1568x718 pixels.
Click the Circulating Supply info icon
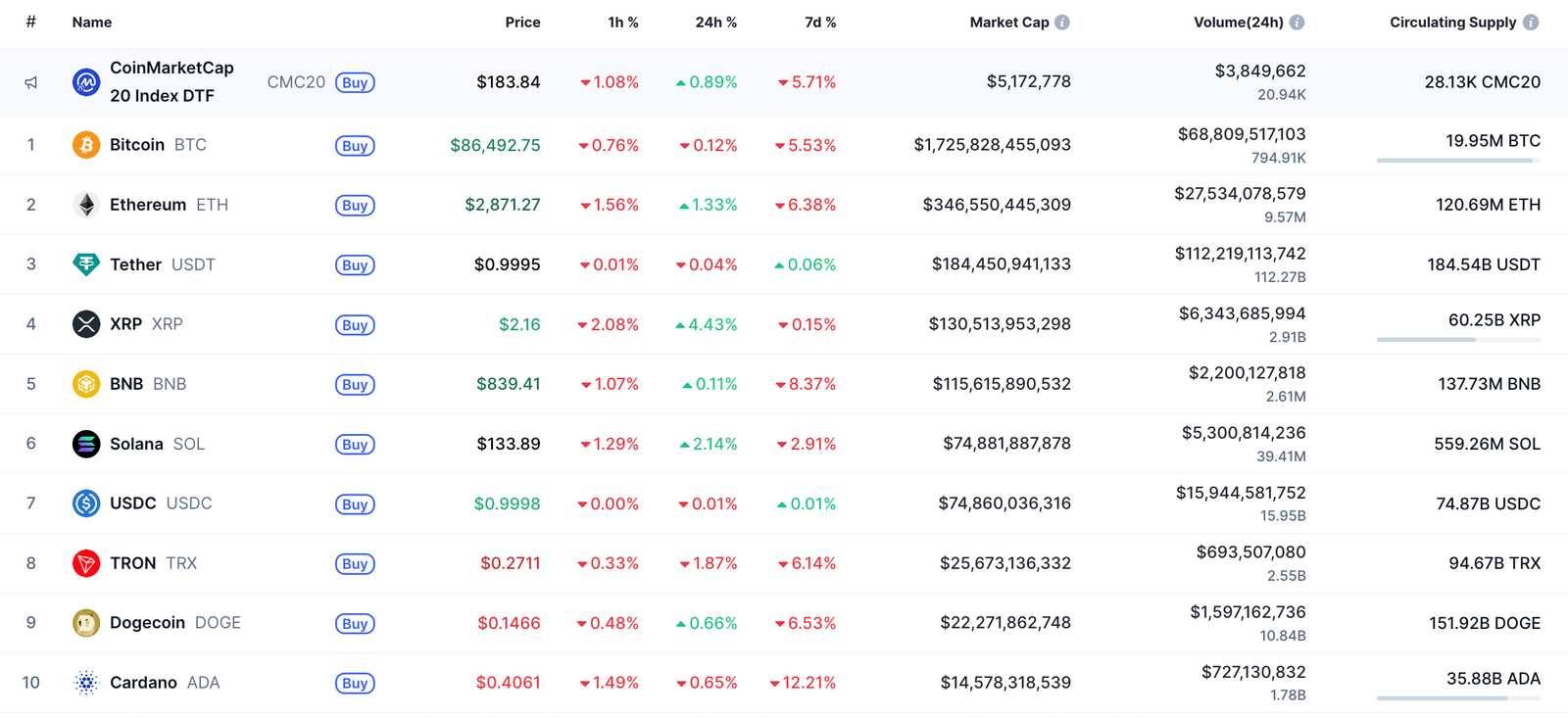click(x=1531, y=23)
